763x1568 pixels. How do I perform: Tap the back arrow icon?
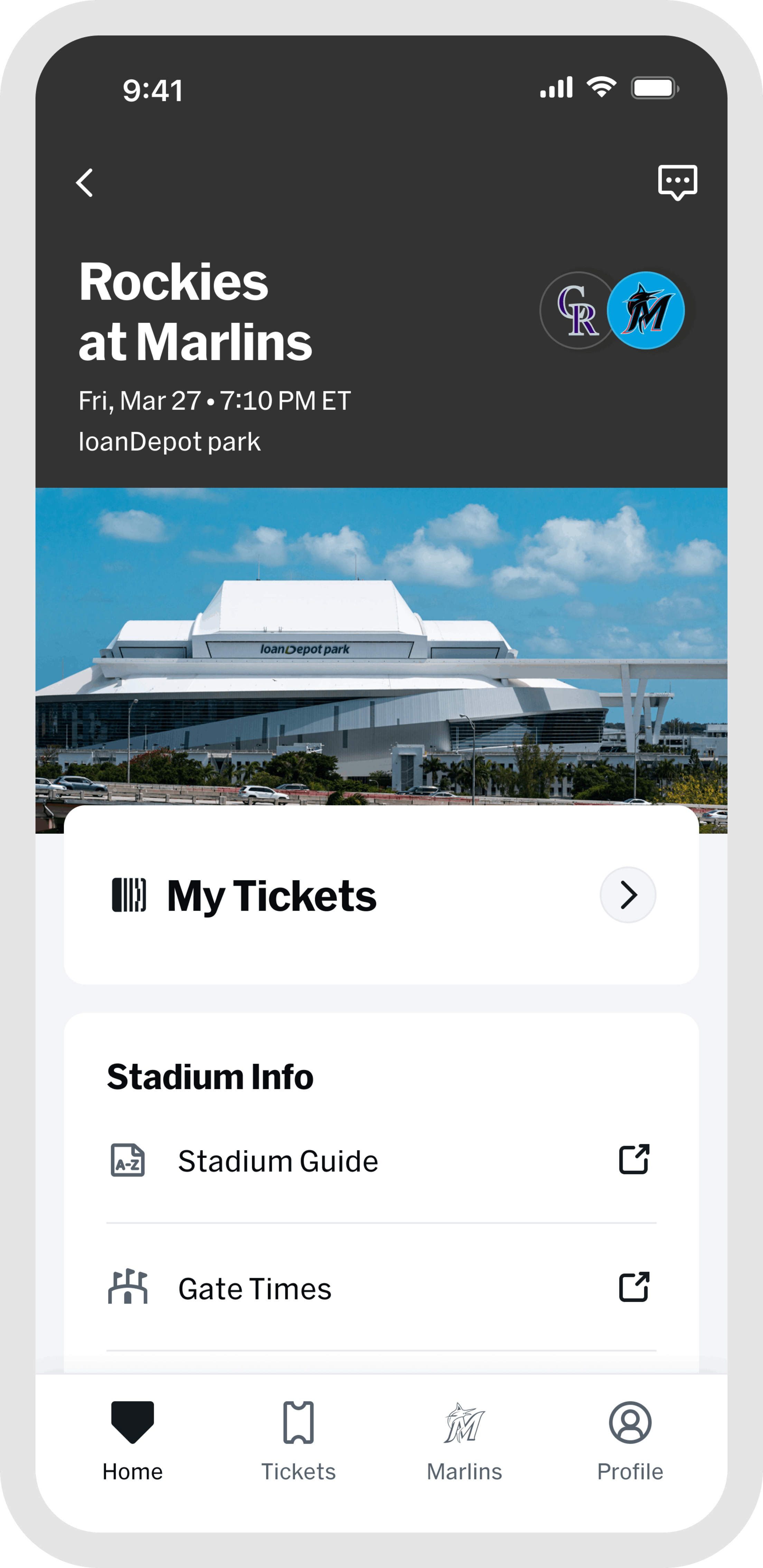(85, 183)
